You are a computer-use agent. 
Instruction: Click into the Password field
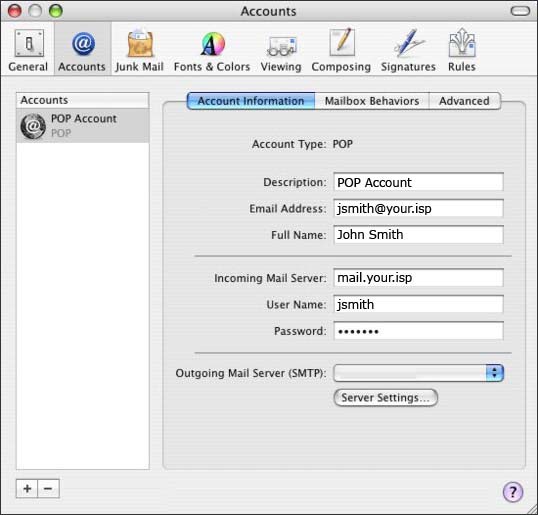418,331
